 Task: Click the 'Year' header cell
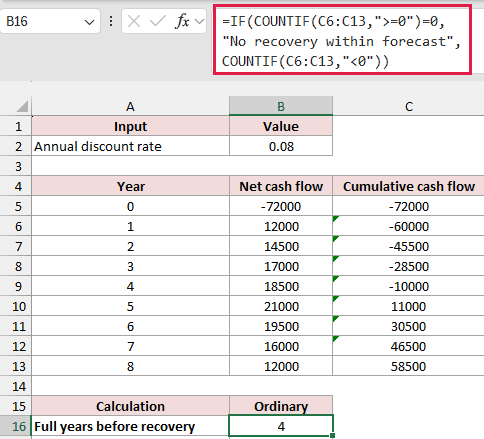coord(130,186)
